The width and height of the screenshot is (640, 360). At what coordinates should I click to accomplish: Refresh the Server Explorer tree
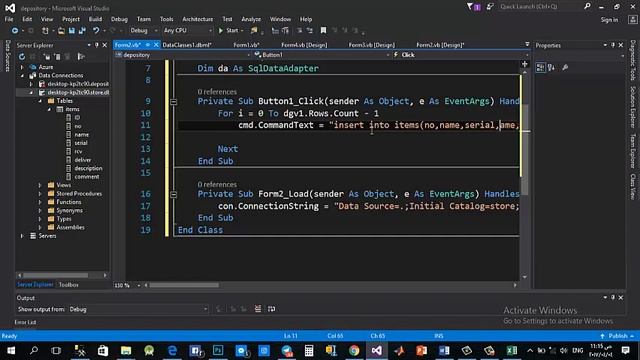(22, 57)
